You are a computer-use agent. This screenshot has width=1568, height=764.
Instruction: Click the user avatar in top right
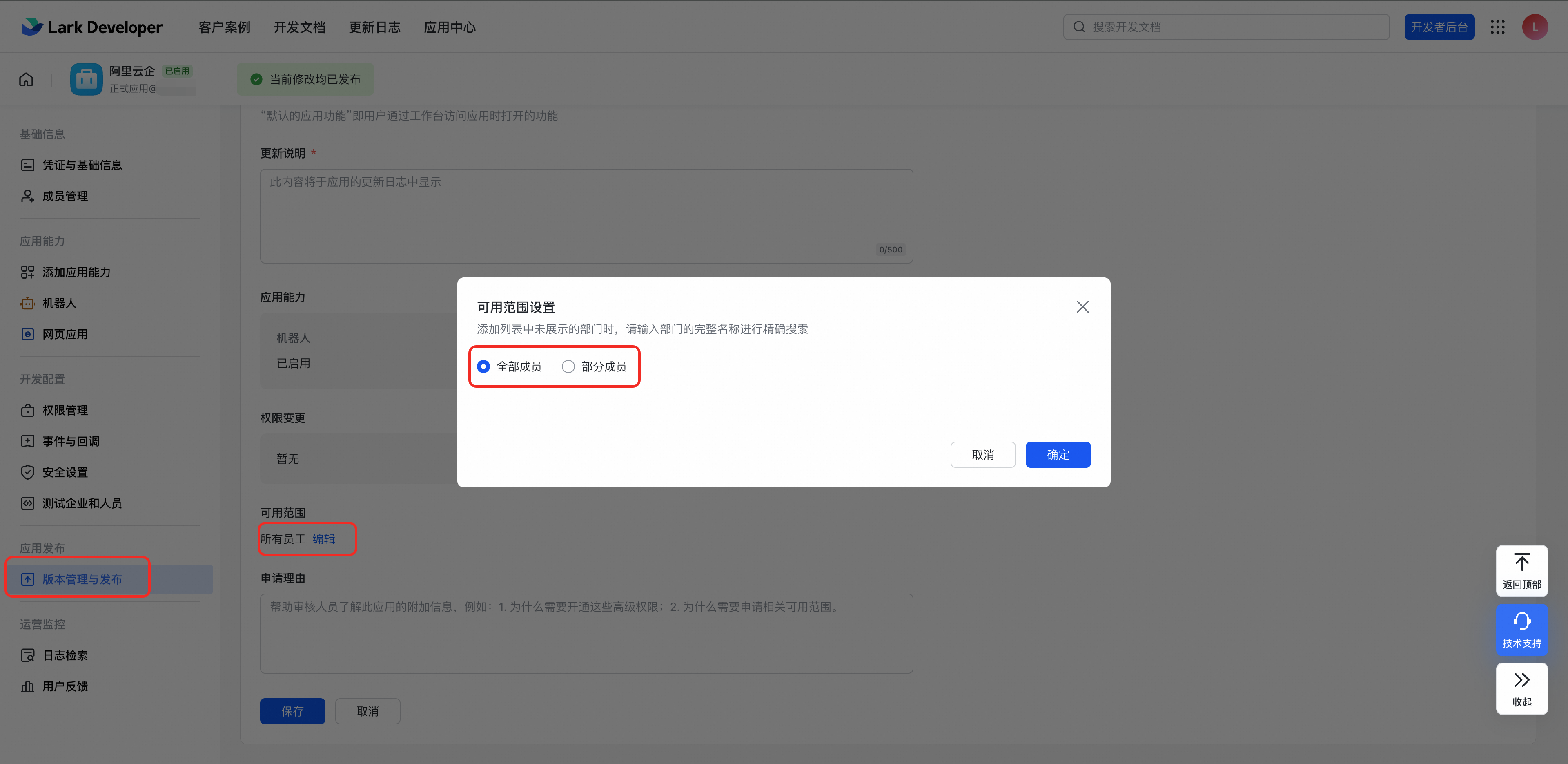pyautogui.click(x=1535, y=27)
